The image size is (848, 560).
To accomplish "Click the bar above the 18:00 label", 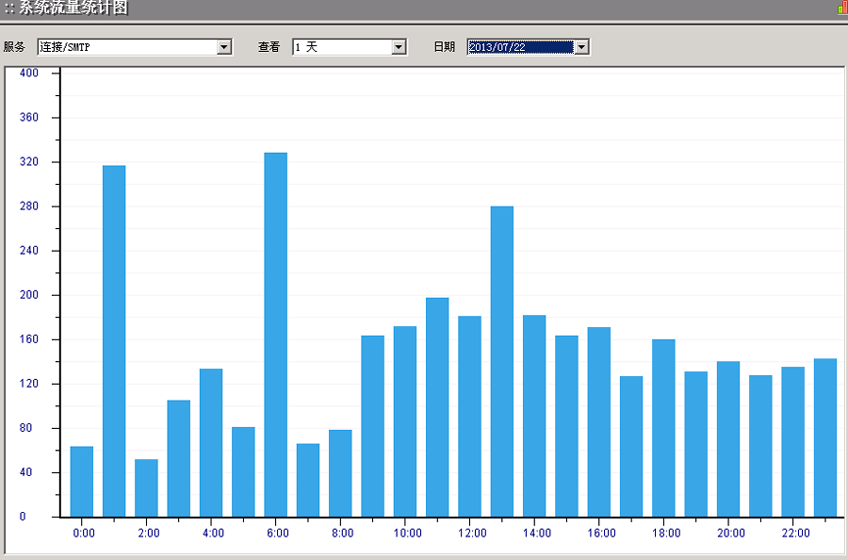I will [x=663, y=428].
